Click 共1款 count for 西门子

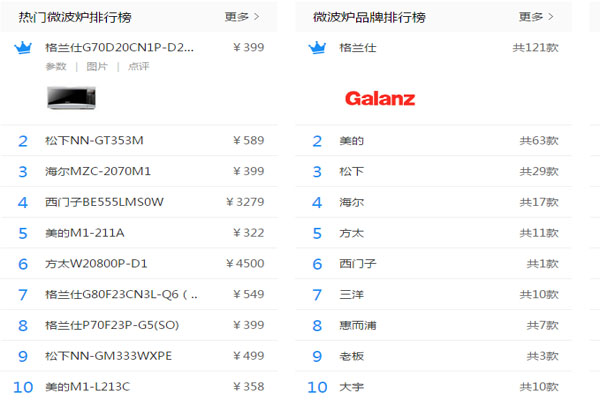(x=543, y=264)
